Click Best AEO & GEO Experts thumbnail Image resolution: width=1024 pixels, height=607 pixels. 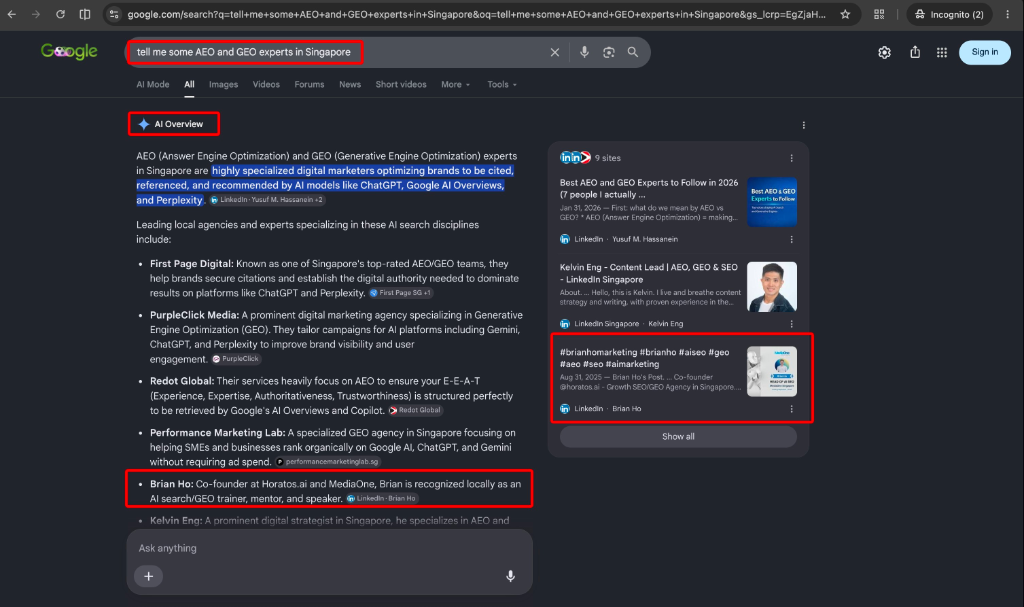(x=771, y=202)
